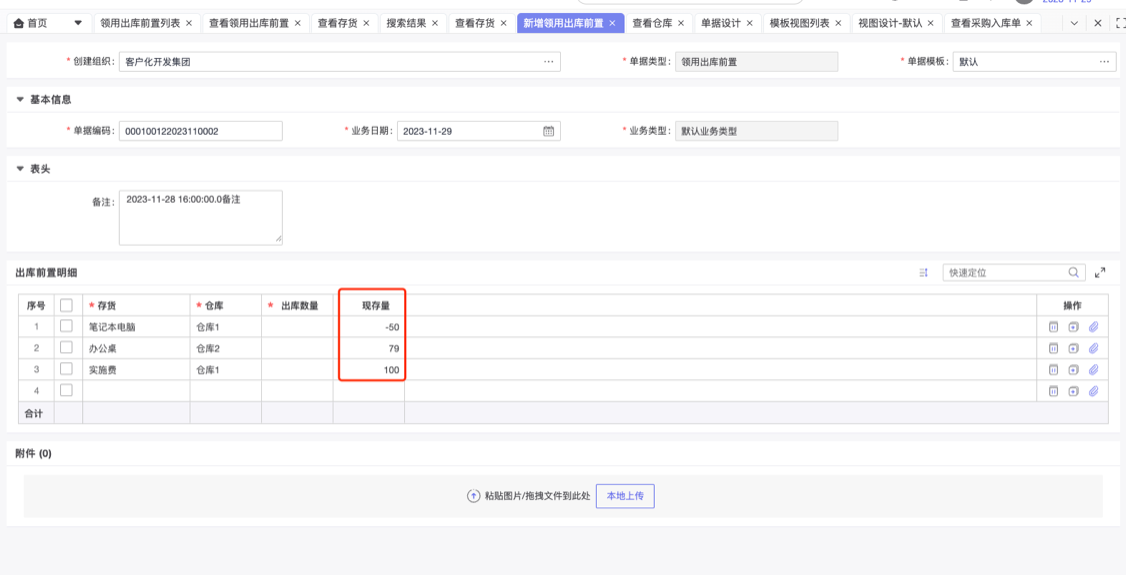Open 创建组织 lookup via ellipsis button
Viewport: 1126px width, 575px height.
(x=549, y=62)
